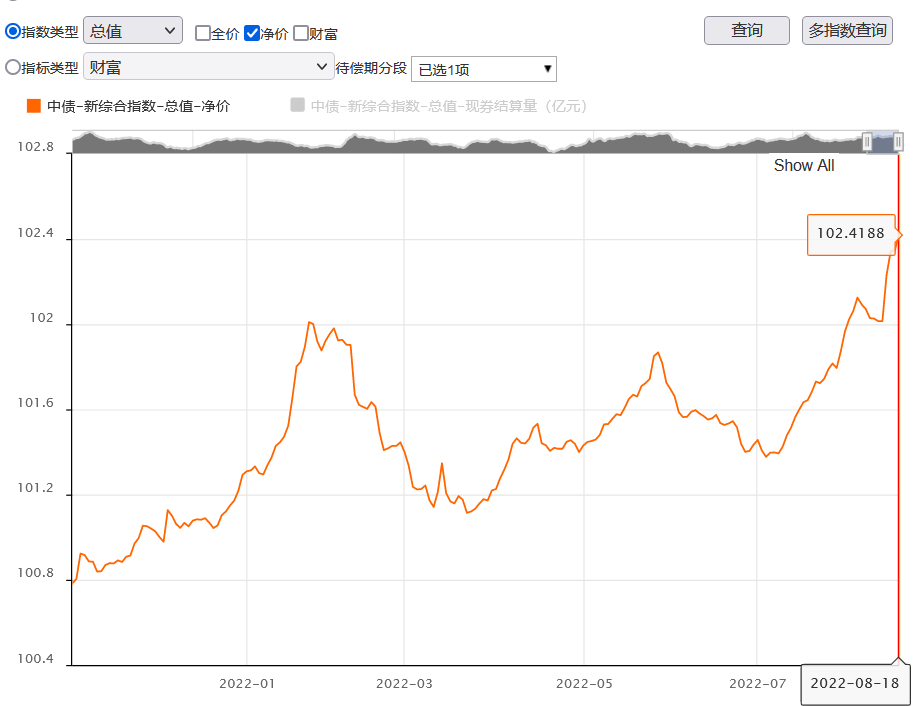Expand the 财富 indicator type dropdown
922x706 pixels.
coord(209,66)
